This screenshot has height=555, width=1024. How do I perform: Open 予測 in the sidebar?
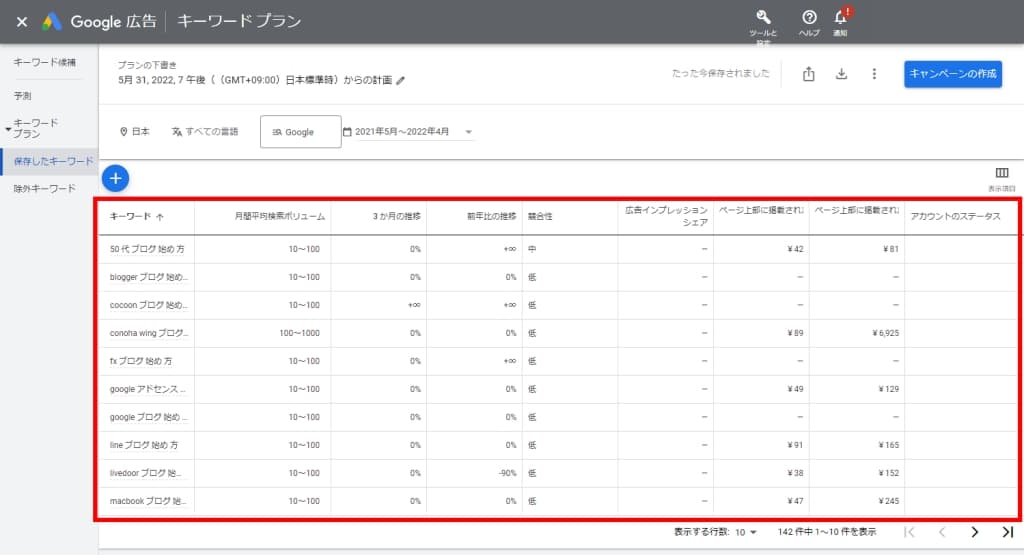pyautogui.click(x=22, y=96)
